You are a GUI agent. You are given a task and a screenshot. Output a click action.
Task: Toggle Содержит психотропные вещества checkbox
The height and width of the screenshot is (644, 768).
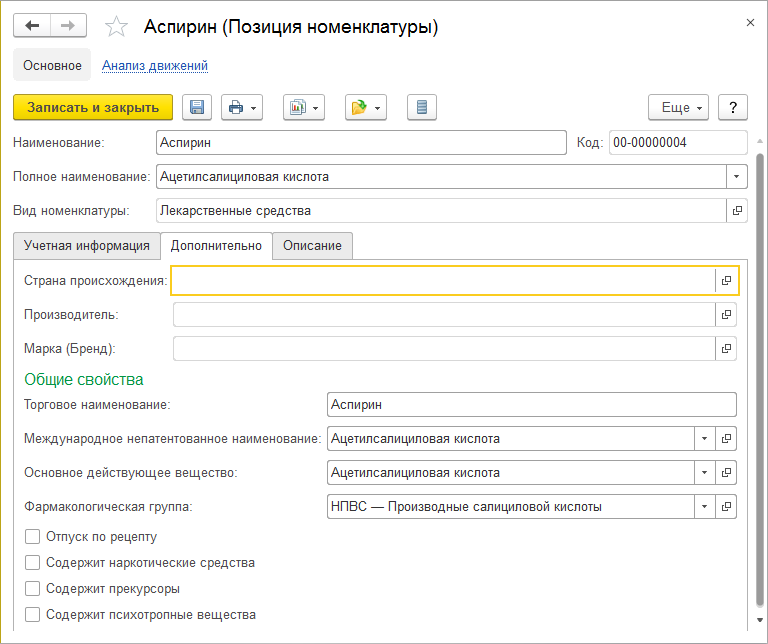pyautogui.click(x=33, y=615)
